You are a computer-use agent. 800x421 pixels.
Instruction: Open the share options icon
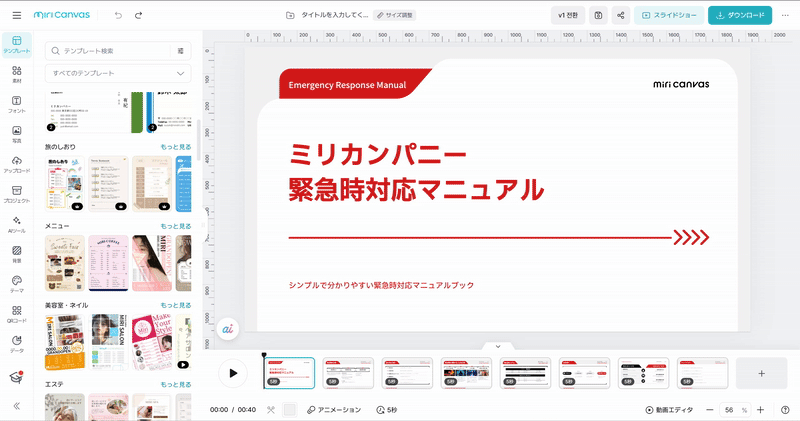(620, 15)
